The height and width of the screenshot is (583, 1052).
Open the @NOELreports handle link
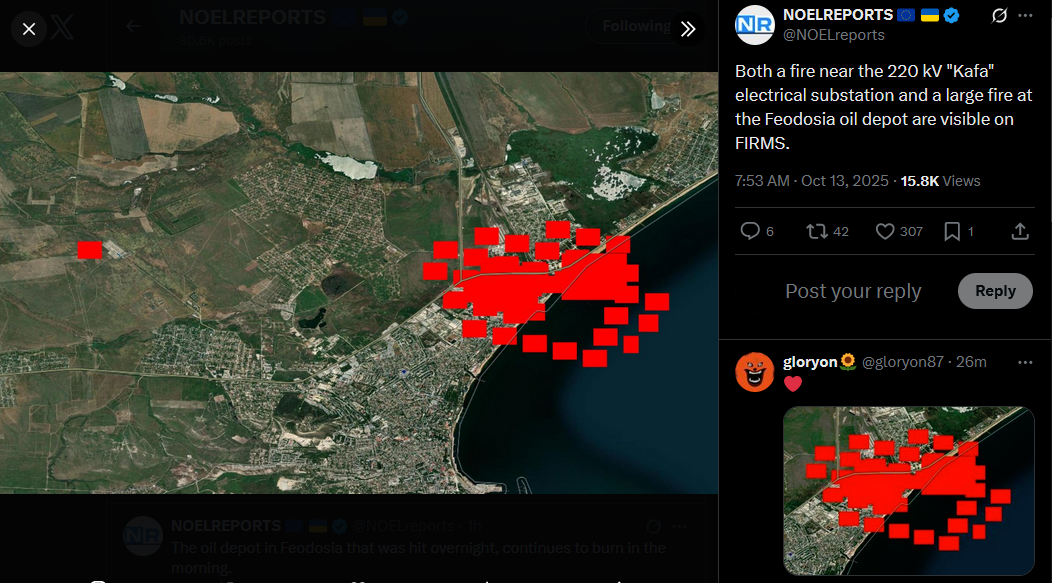pyautogui.click(x=833, y=35)
